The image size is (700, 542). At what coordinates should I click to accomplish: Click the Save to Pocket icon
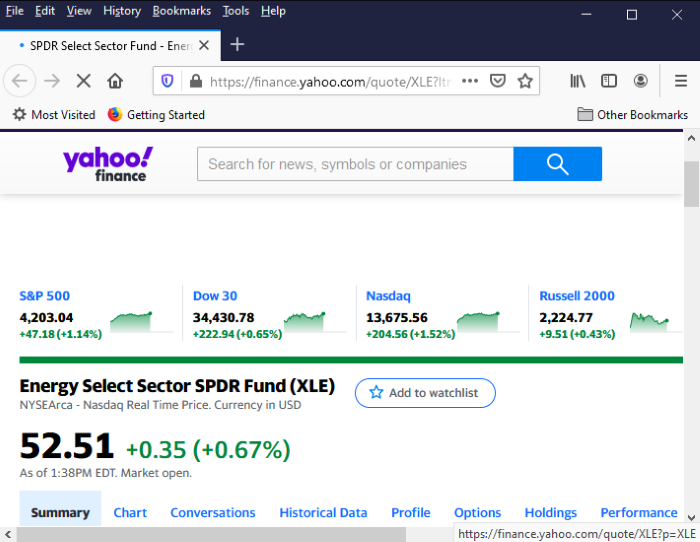pyautogui.click(x=497, y=81)
